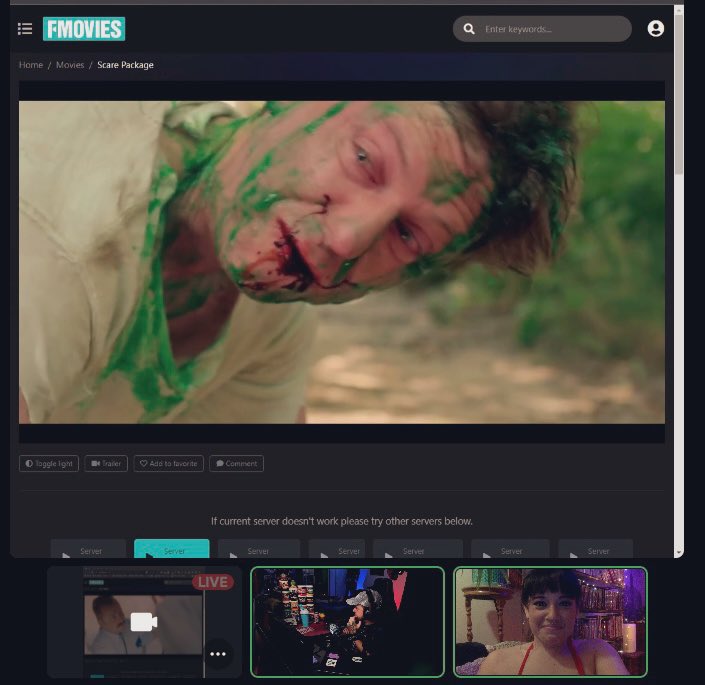Choose the last Server option
The width and height of the screenshot is (705, 685).
pos(596,549)
